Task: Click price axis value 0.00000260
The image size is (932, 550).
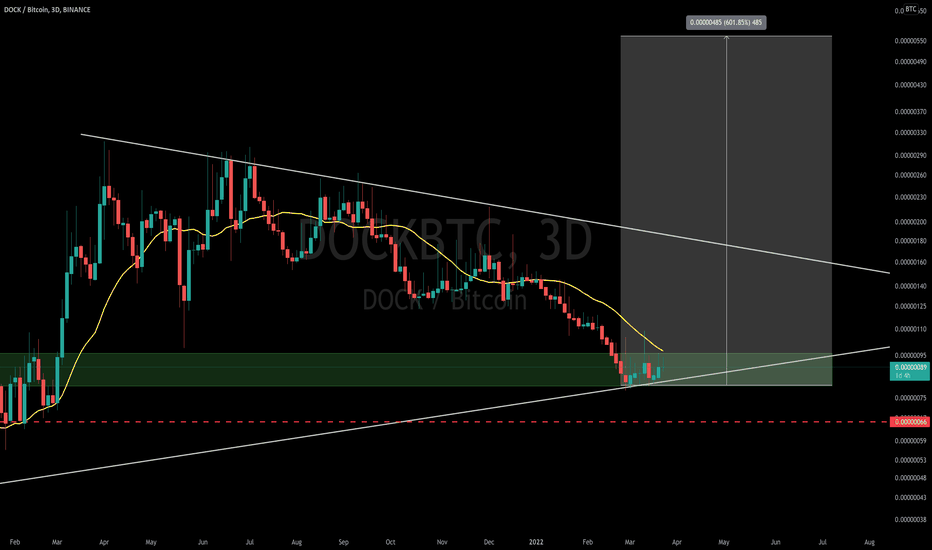Action: [x=910, y=175]
